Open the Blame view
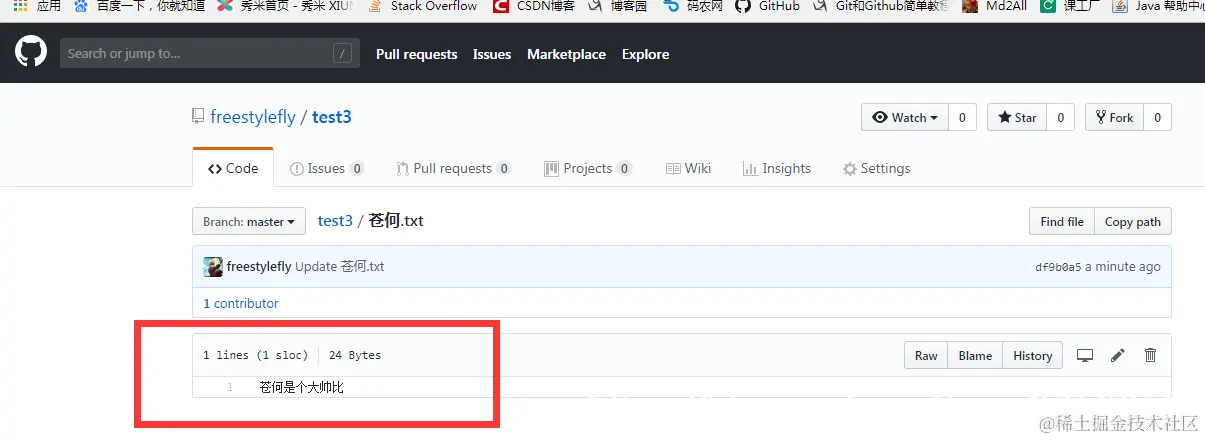 click(975, 355)
